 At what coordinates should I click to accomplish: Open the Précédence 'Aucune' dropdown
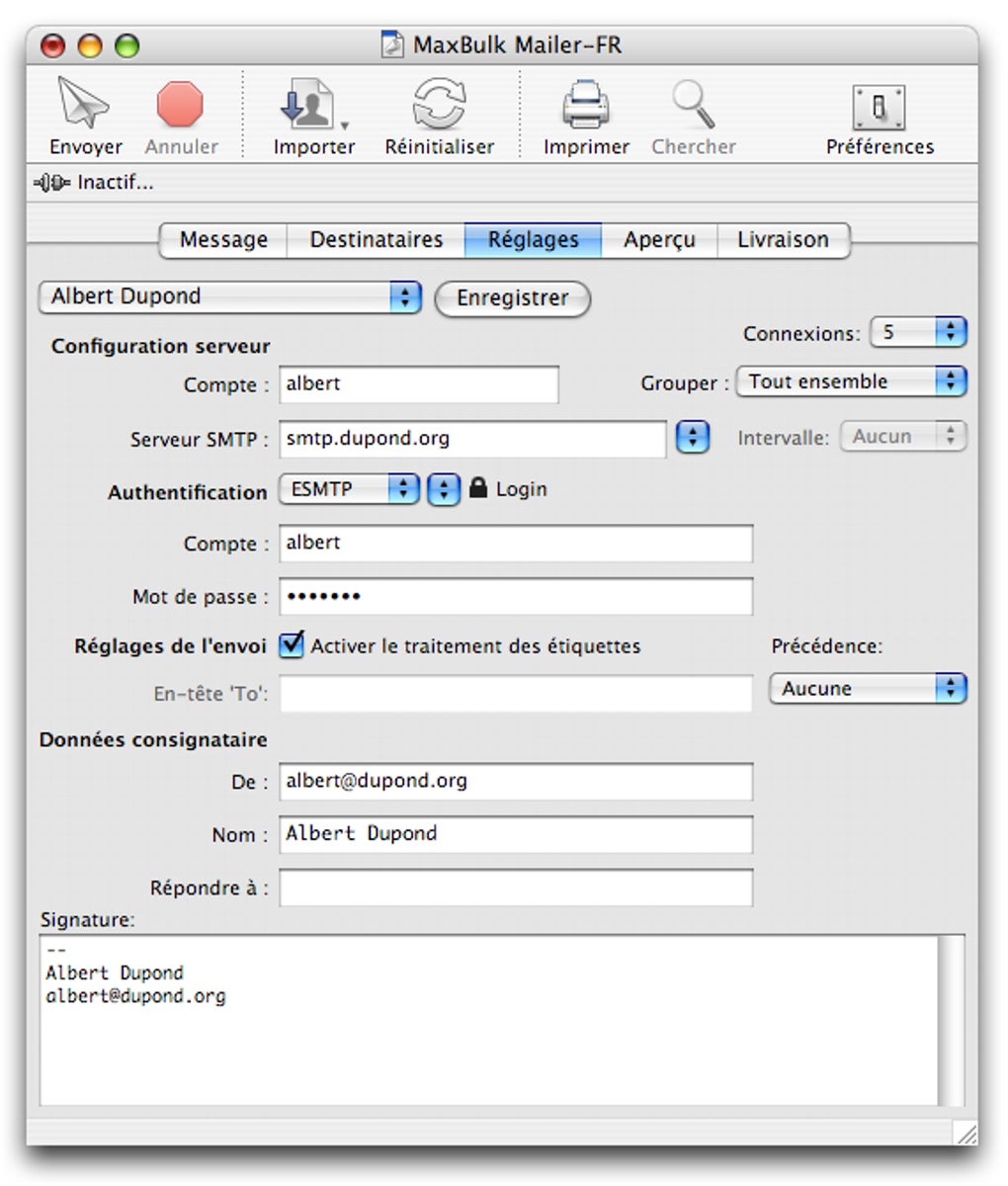pyautogui.click(x=867, y=688)
